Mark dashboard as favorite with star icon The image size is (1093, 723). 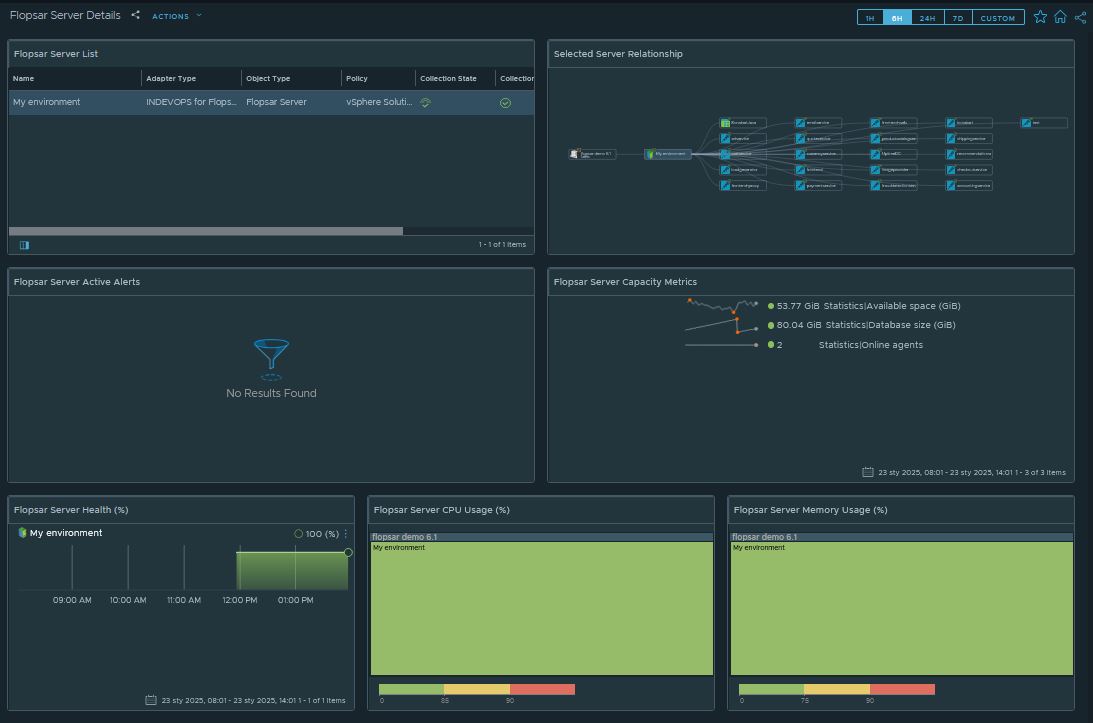1040,17
